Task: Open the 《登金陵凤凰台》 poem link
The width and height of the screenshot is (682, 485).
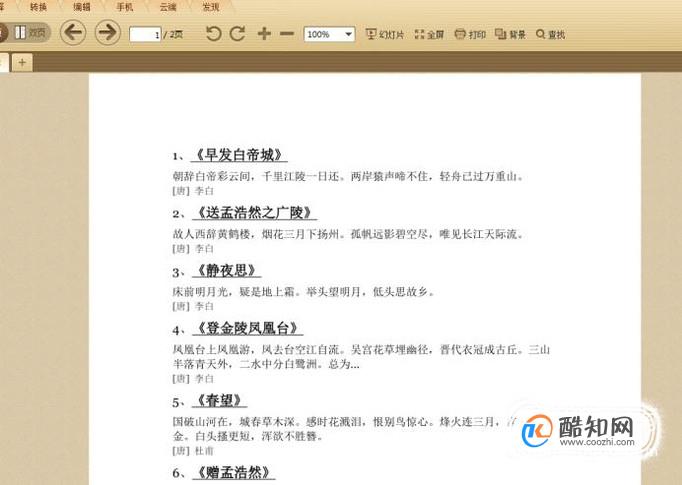Action: 247,328
